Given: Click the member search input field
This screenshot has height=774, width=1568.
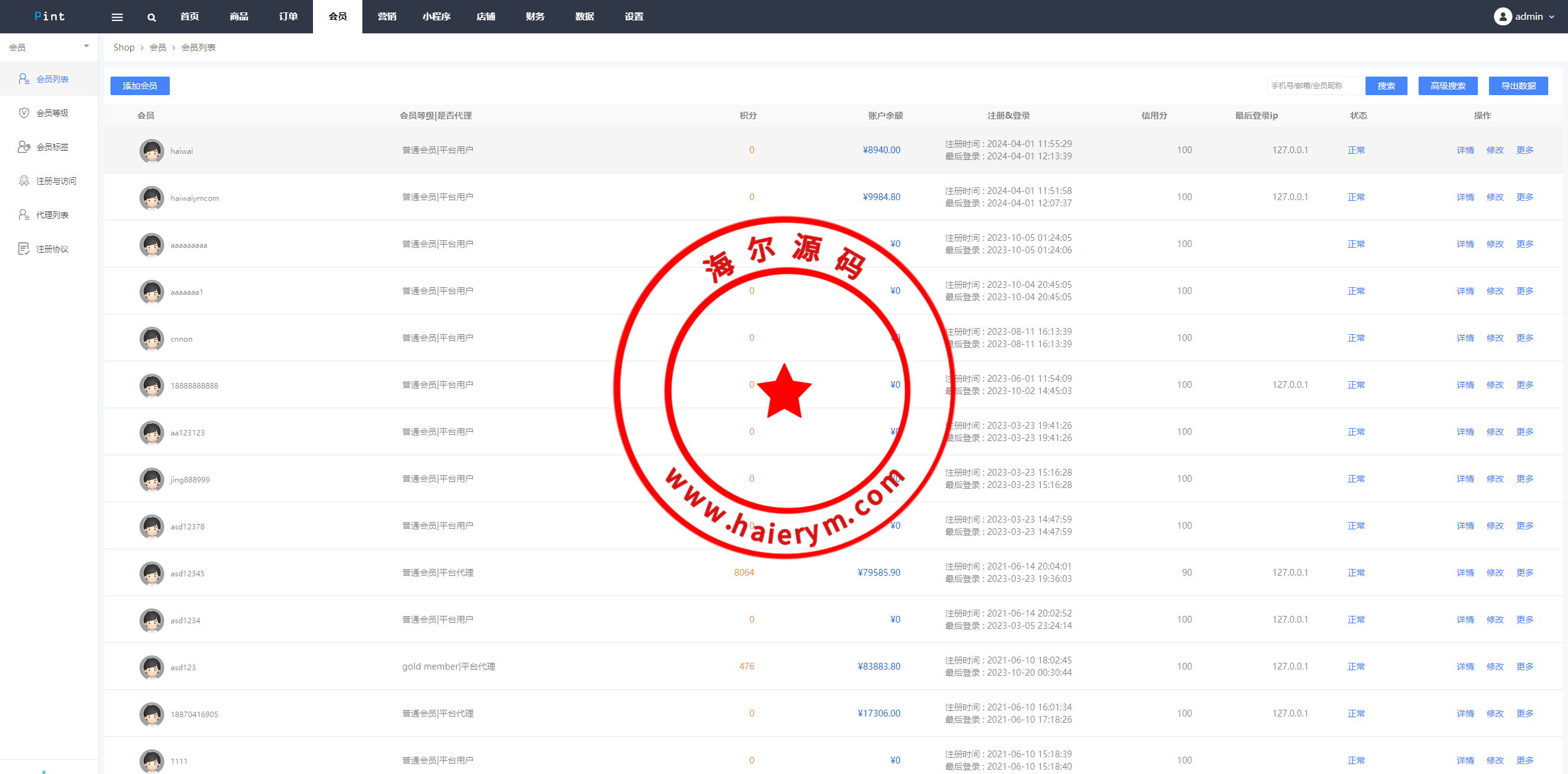Looking at the screenshot, I should point(1314,86).
